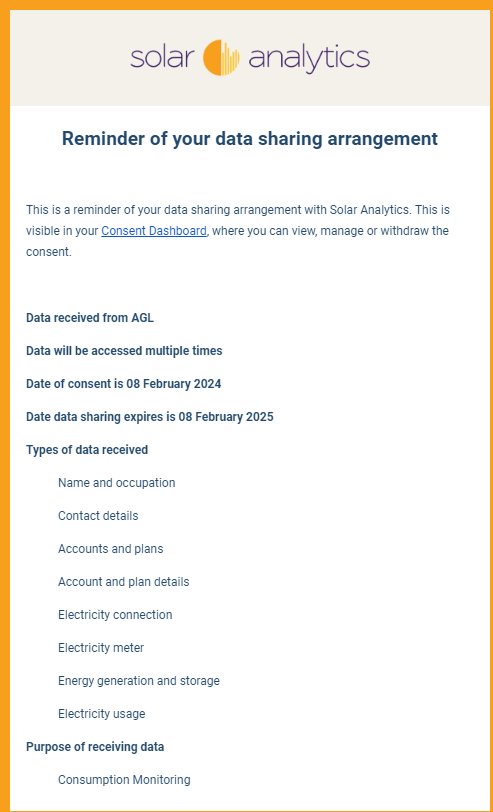The height and width of the screenshot is (812, 493).
Task: Select the 'Electricity meter' item
Action: [101, 647]
